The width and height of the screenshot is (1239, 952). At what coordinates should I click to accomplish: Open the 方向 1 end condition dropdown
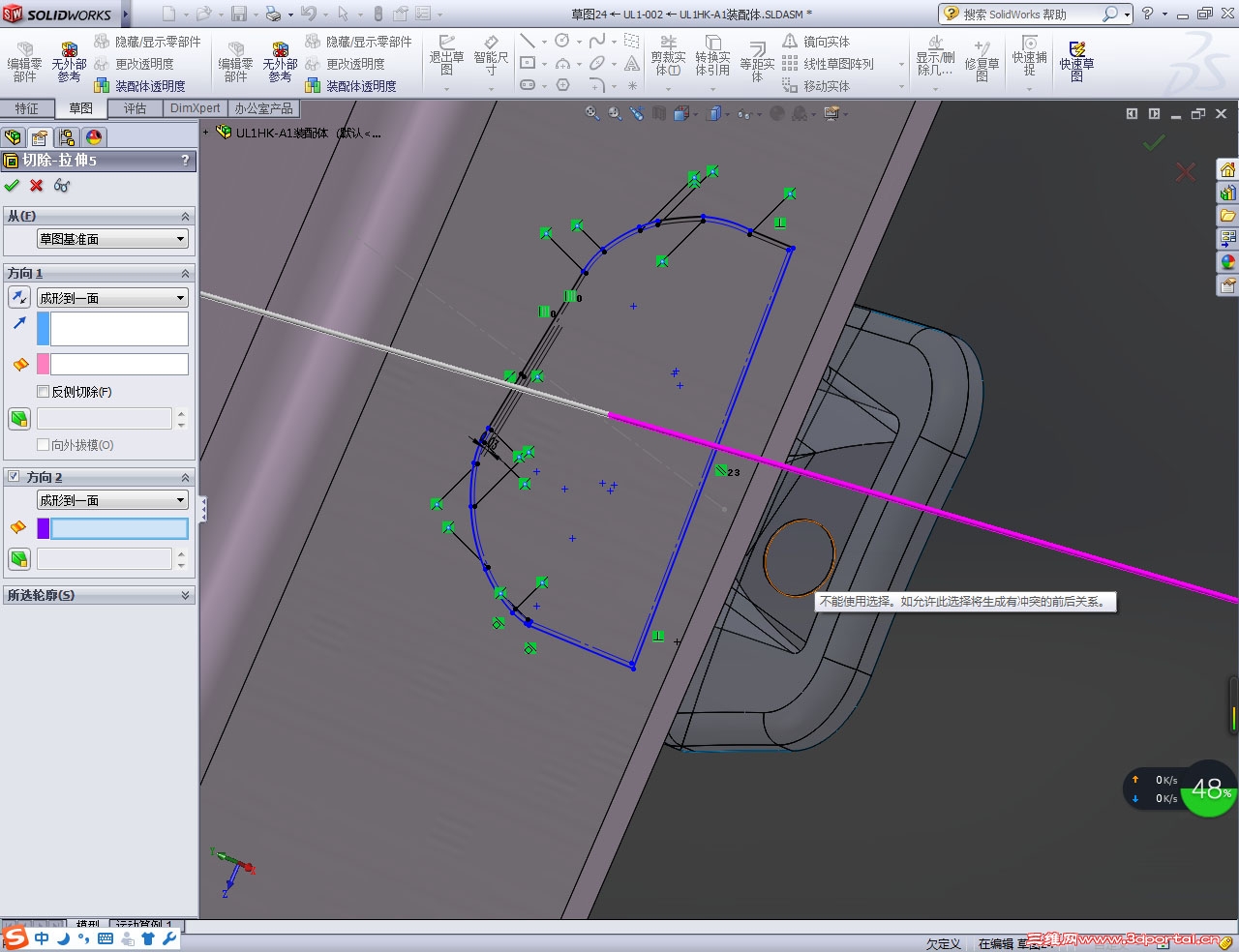112,298
